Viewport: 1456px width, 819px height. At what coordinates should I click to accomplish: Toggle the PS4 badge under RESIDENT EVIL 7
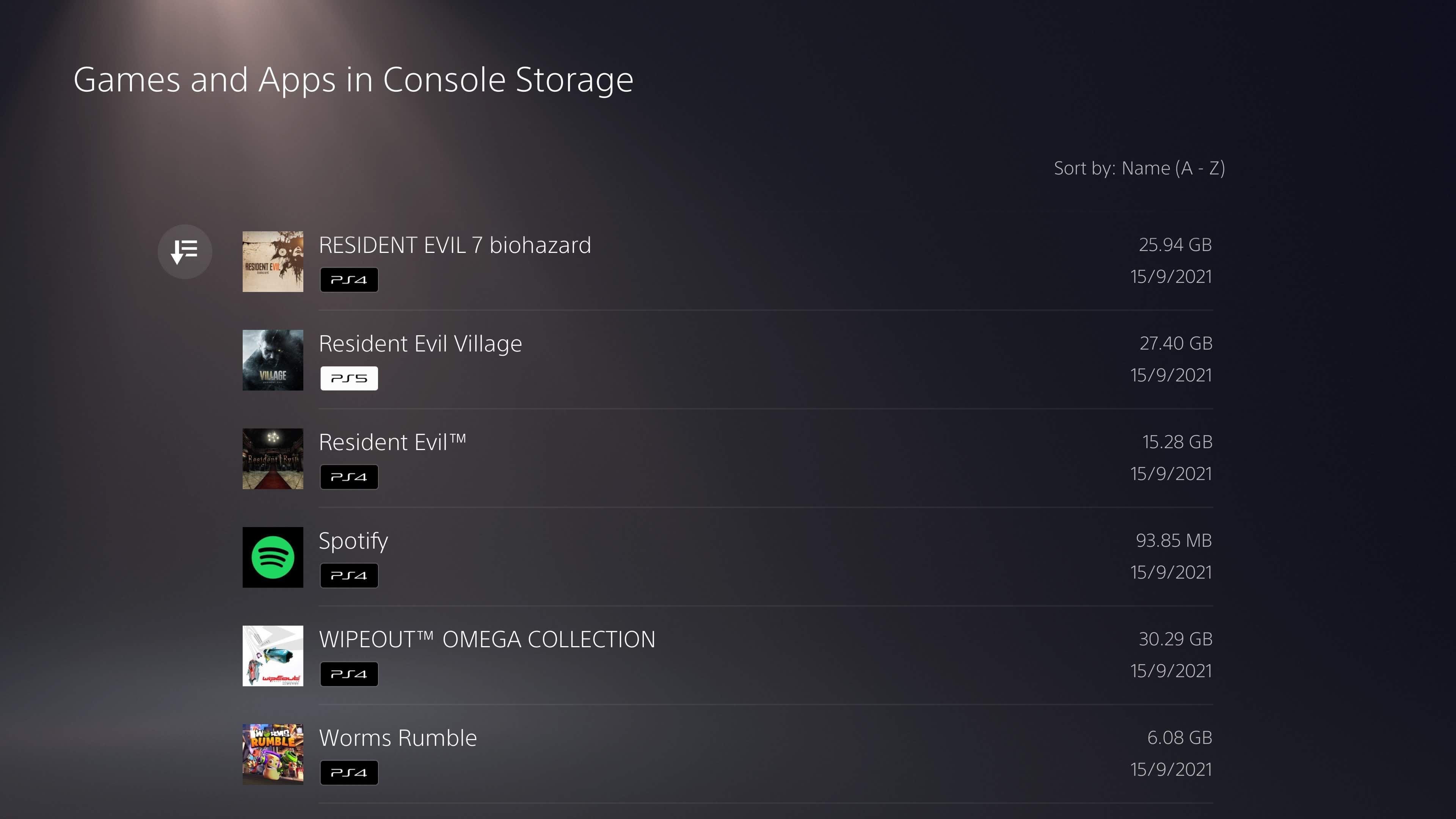pos(349,279)
